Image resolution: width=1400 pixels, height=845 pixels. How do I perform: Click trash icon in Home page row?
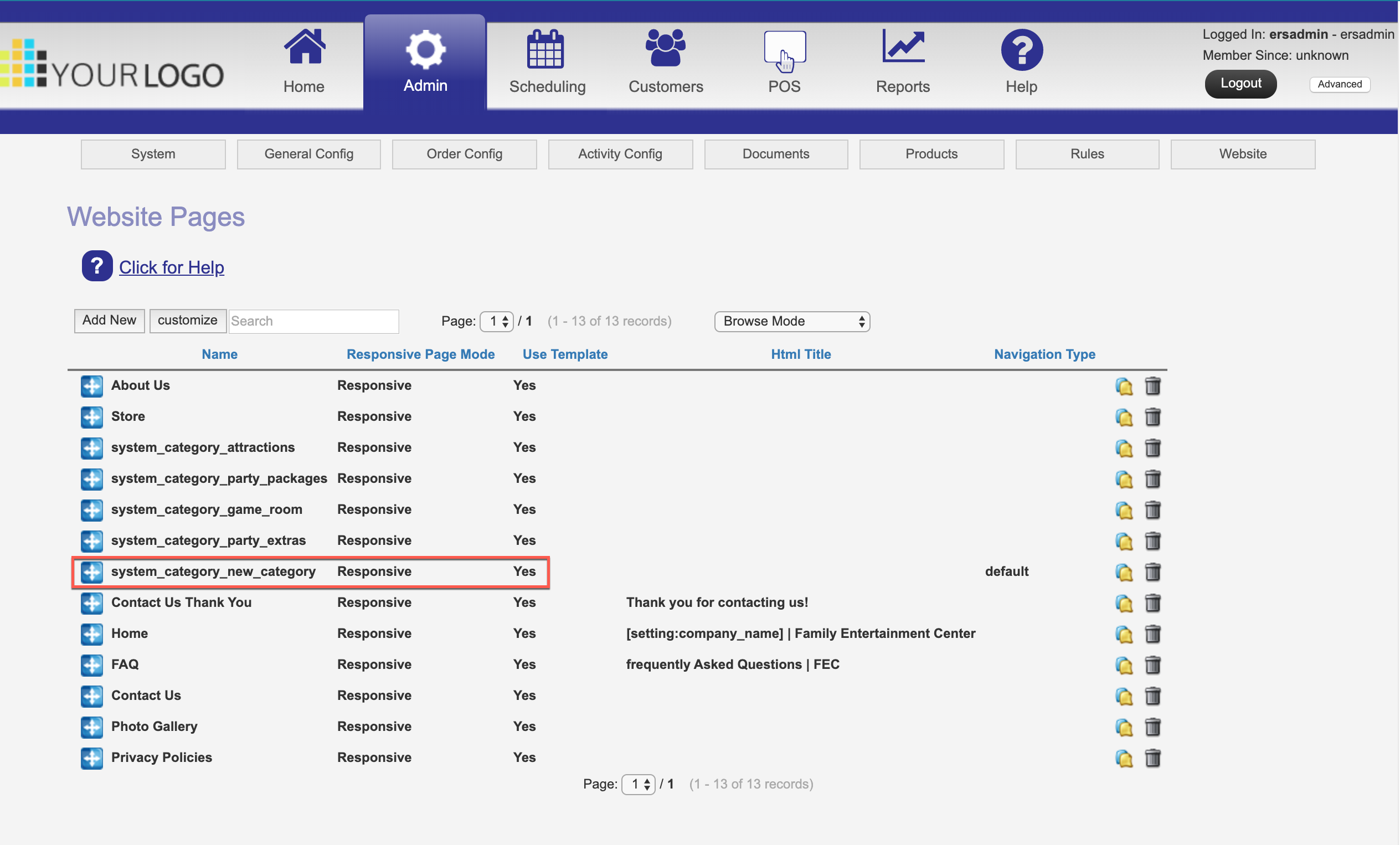click(1152, 633)
